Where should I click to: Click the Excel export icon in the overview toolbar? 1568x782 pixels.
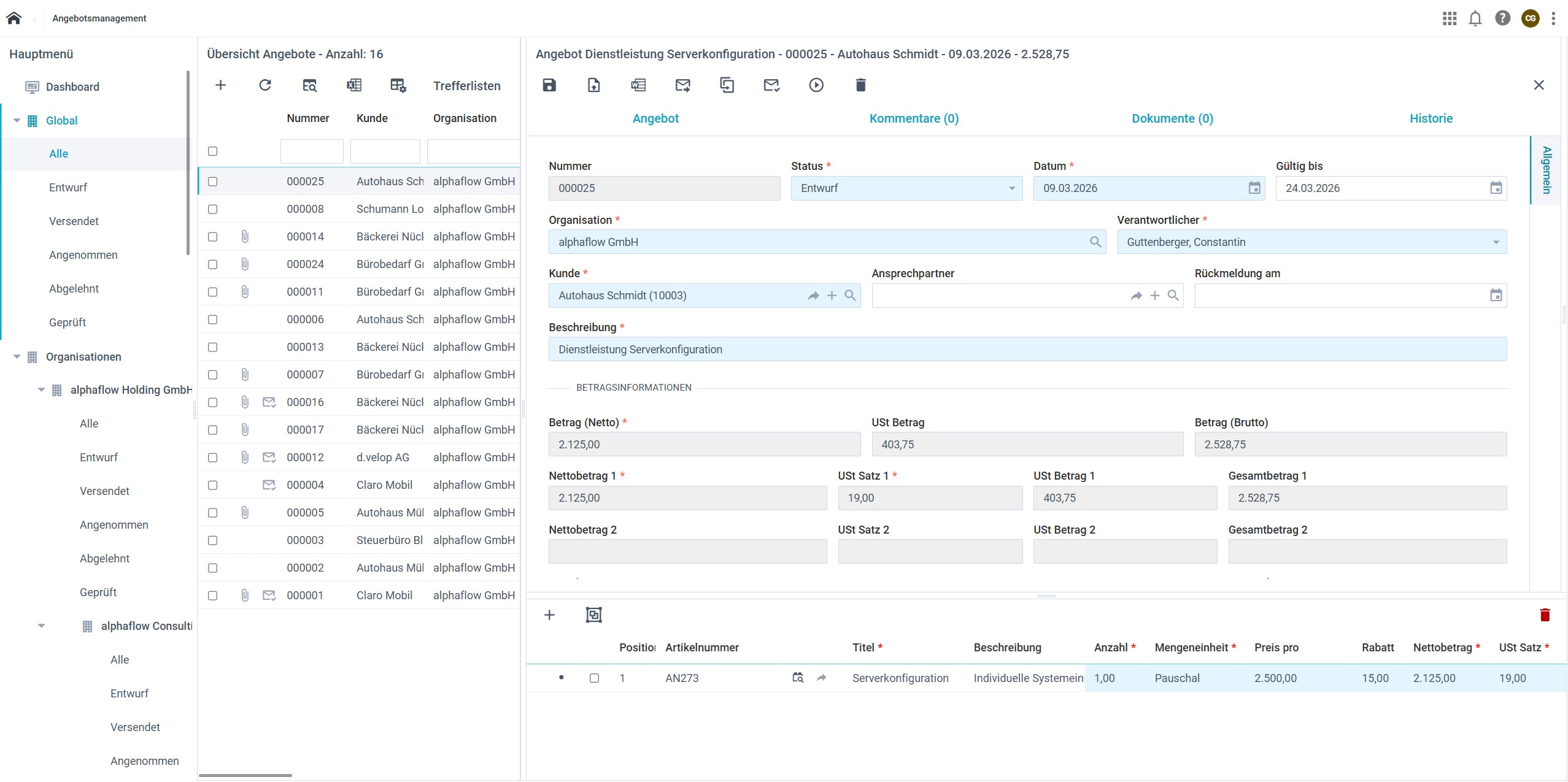click(x=354, y=85)
